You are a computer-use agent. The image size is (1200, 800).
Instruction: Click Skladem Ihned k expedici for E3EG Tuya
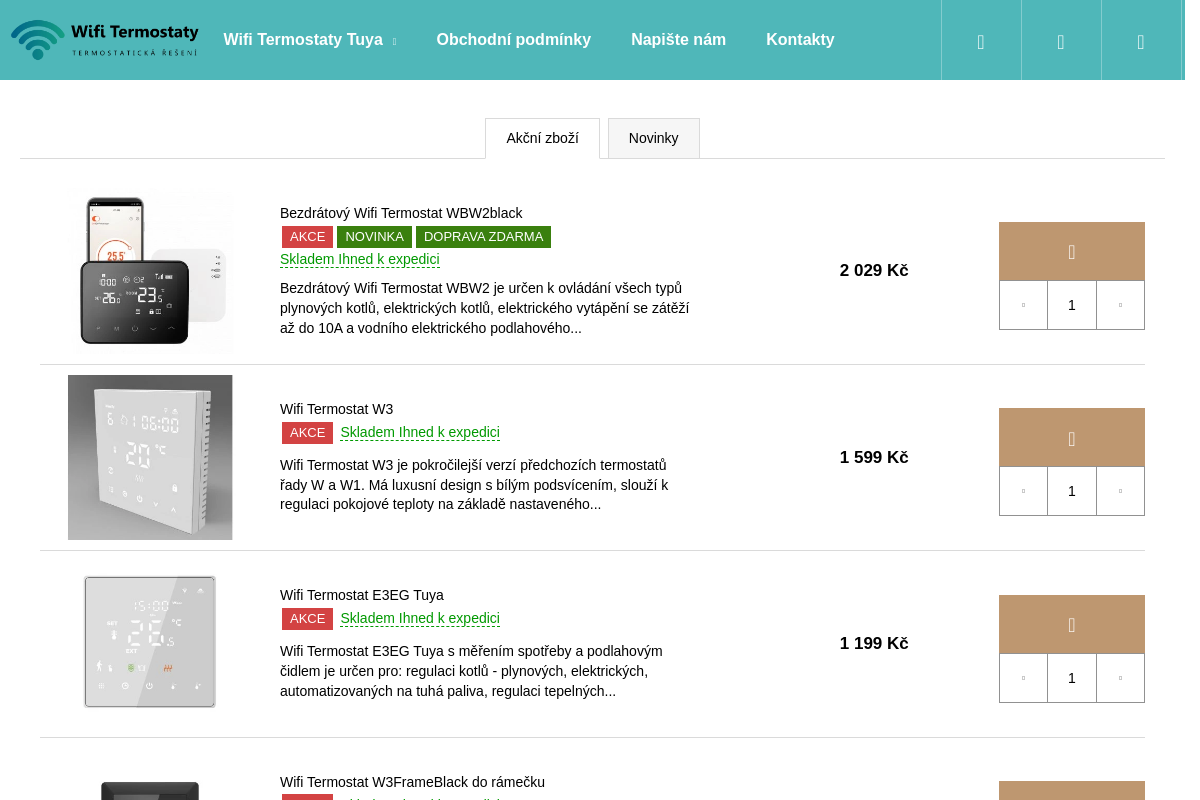(420, 618)
